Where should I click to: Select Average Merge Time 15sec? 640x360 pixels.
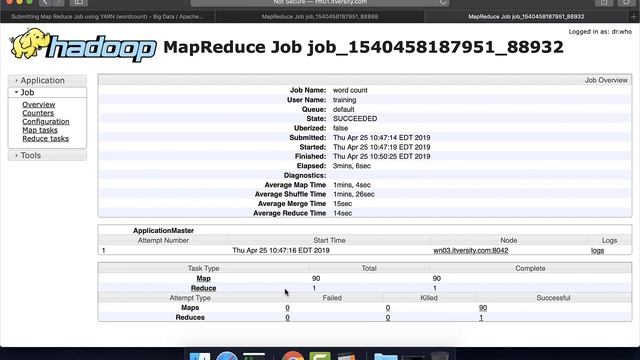tap(342, 204)
